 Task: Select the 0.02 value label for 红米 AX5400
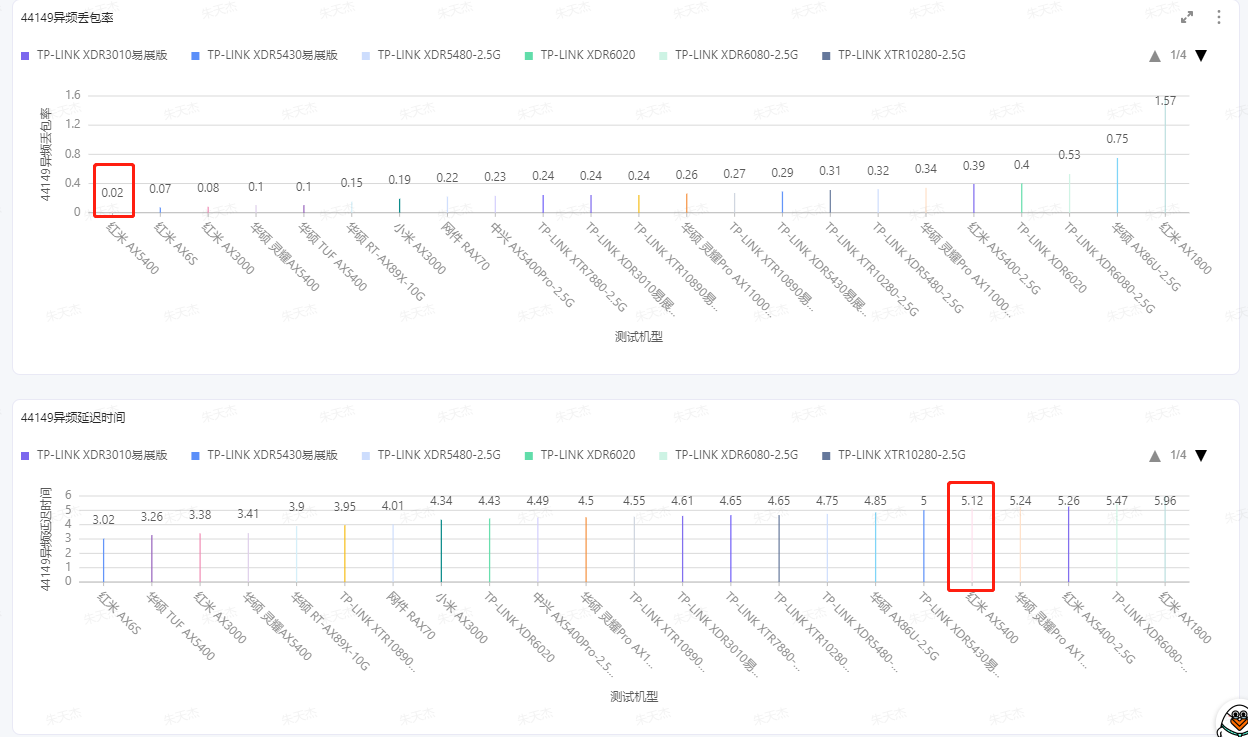coord(113,193)
